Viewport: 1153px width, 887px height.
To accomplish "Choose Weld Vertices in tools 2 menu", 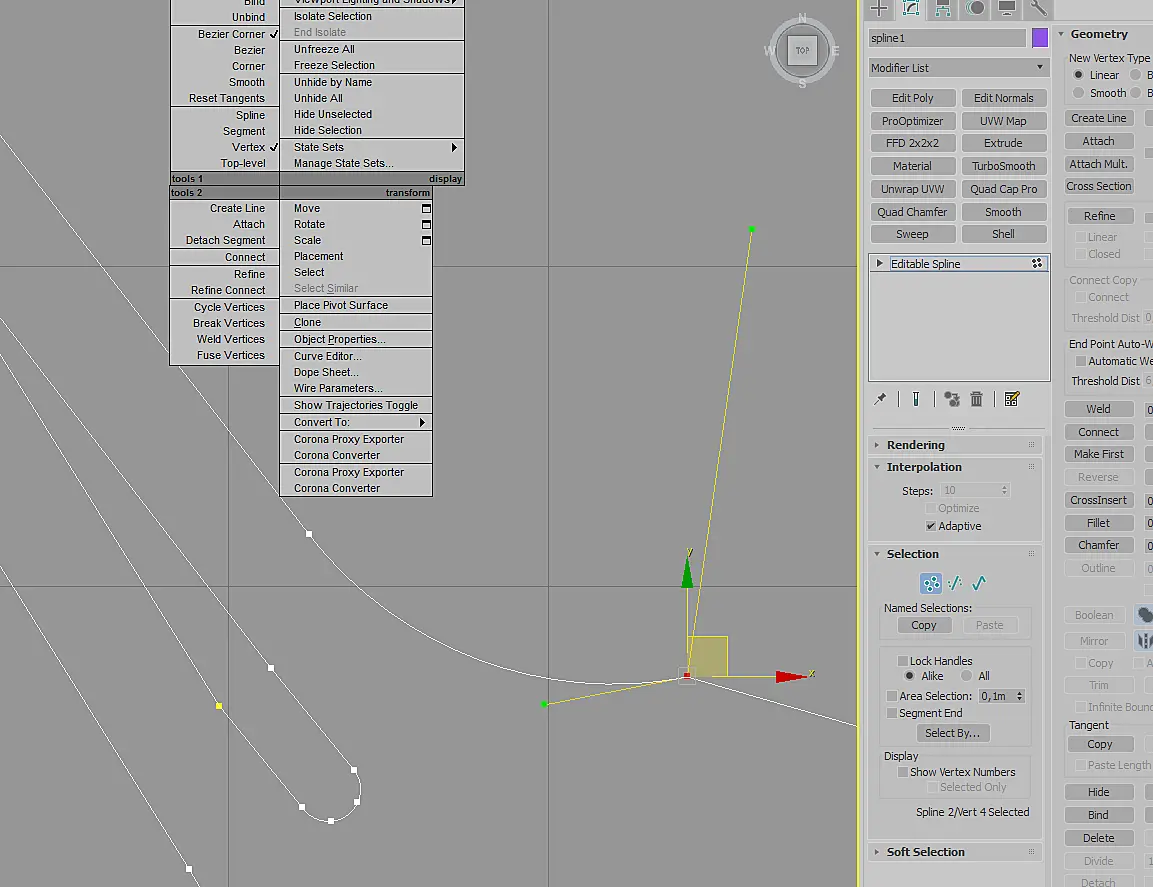I will point(225,339).
